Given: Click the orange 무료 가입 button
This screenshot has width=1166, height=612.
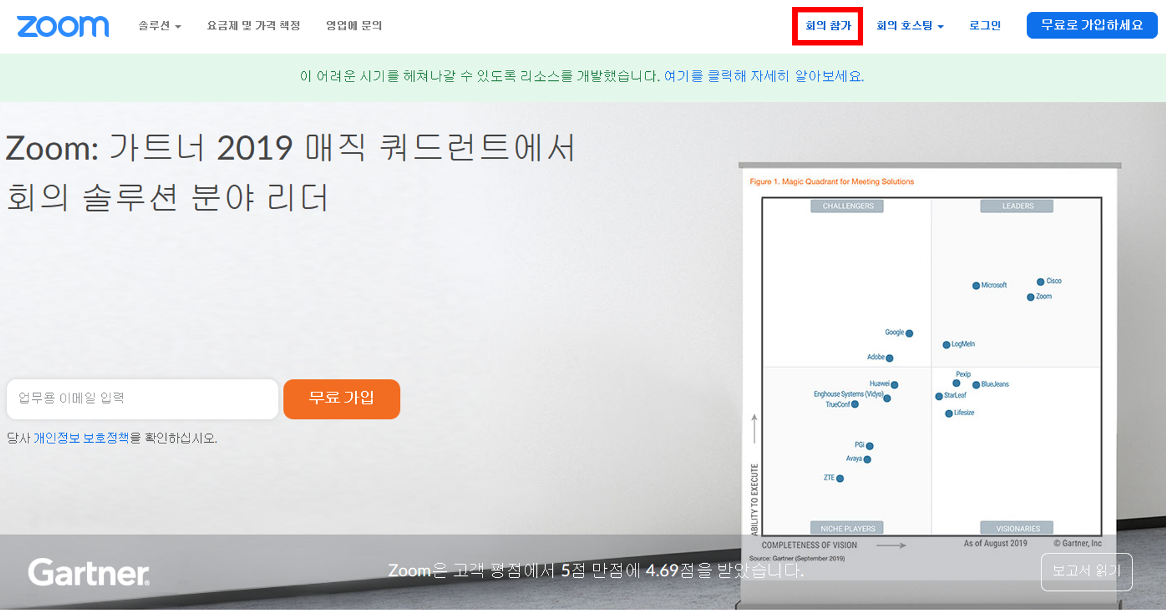Looking at the screenshot, I should (341, 399).
